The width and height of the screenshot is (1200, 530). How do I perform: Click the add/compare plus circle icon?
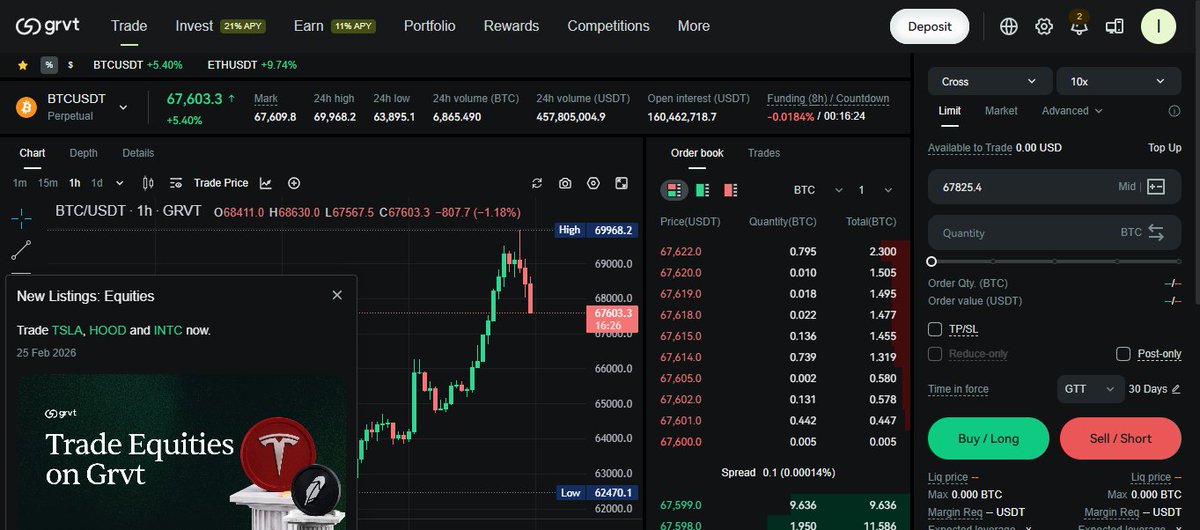tap(294, 183)
